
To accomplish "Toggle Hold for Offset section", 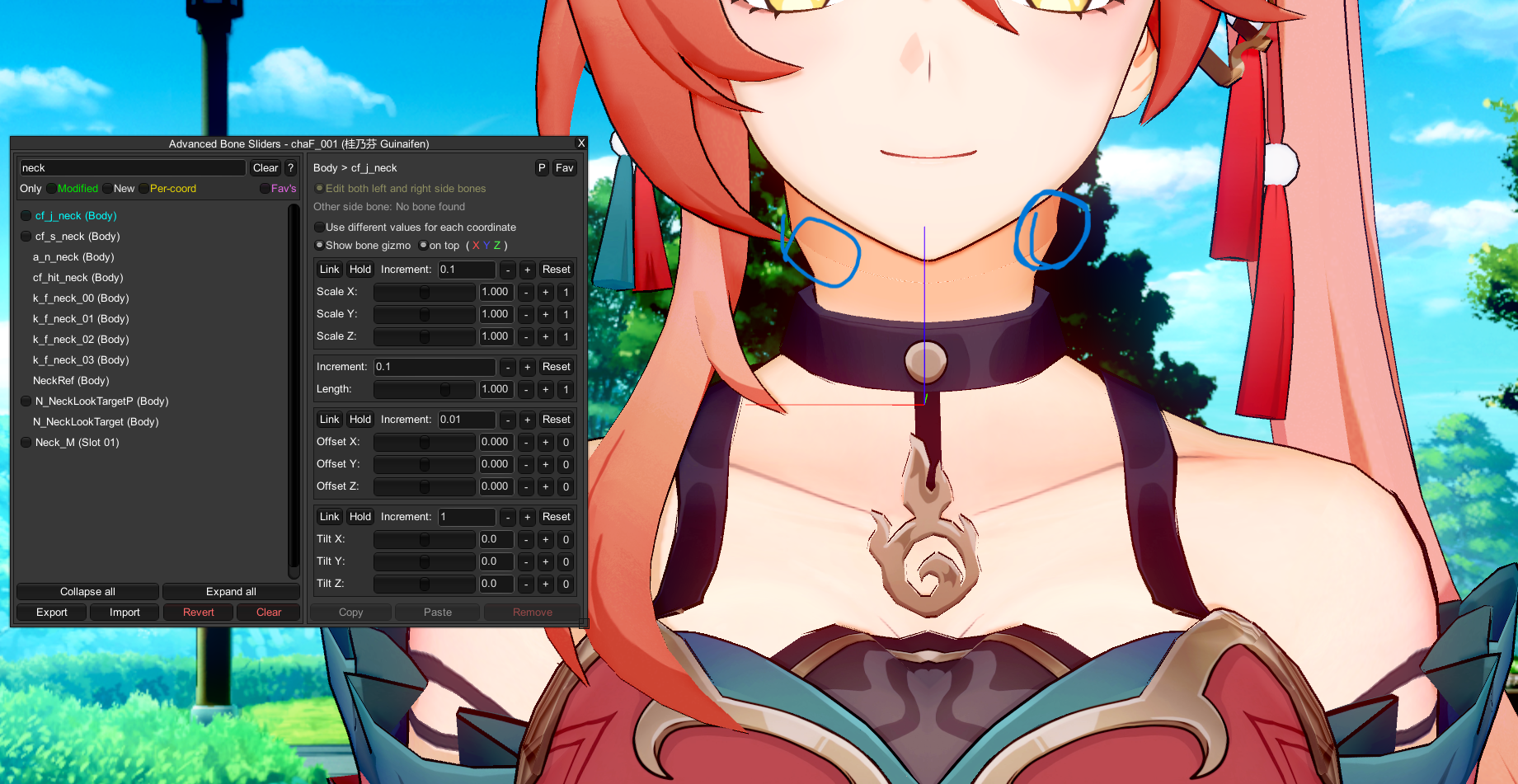I will pos(360,420).
